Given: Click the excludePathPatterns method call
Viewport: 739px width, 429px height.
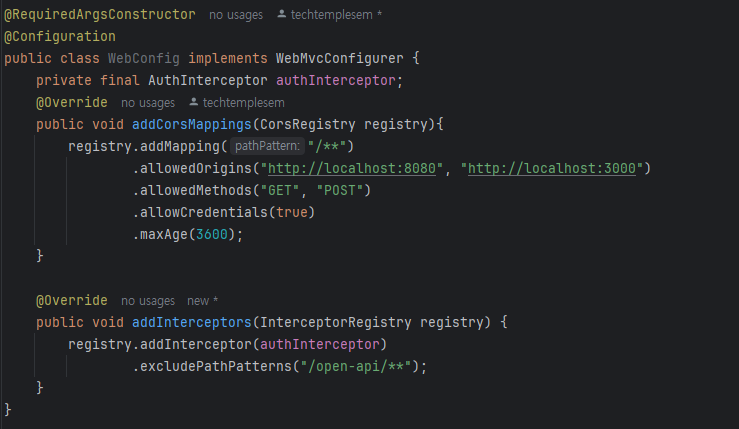Looking at the screenshot, I should pos(216,366).
